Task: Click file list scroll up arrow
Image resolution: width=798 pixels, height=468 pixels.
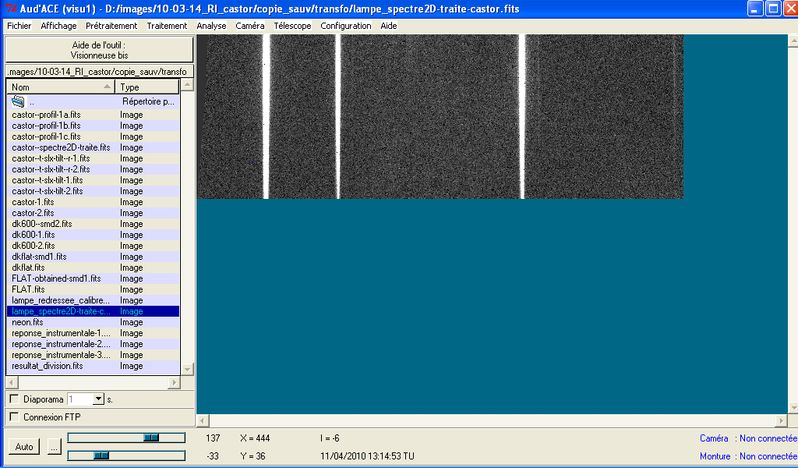Action: [187, 84]
